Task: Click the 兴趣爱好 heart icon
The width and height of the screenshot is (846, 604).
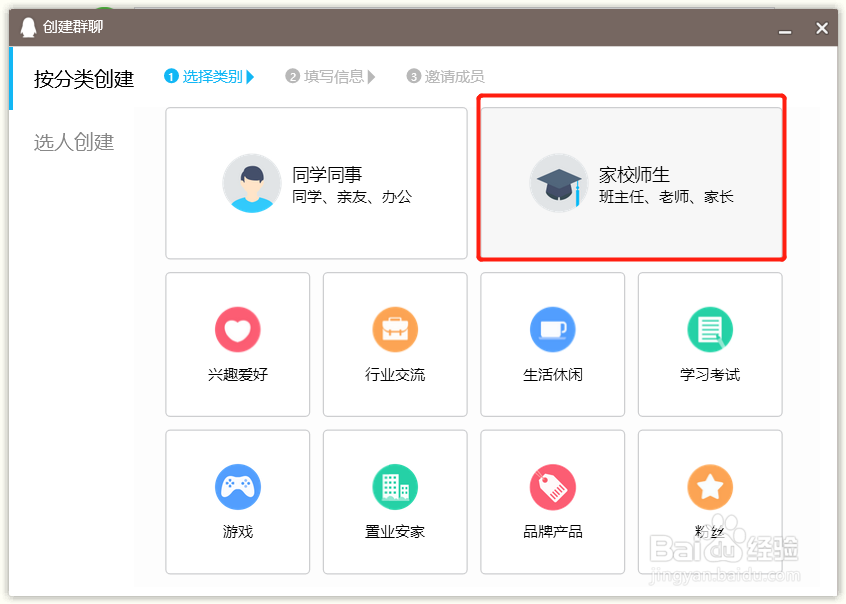Action: [x=237, y=329]
